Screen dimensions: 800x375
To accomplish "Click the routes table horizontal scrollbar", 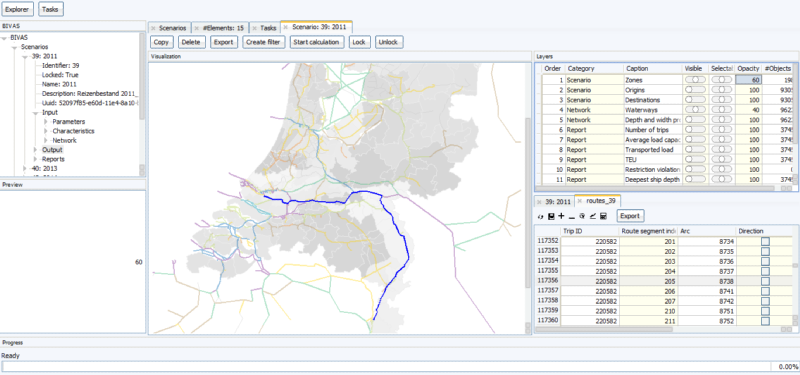I will [x=604, y=330].
